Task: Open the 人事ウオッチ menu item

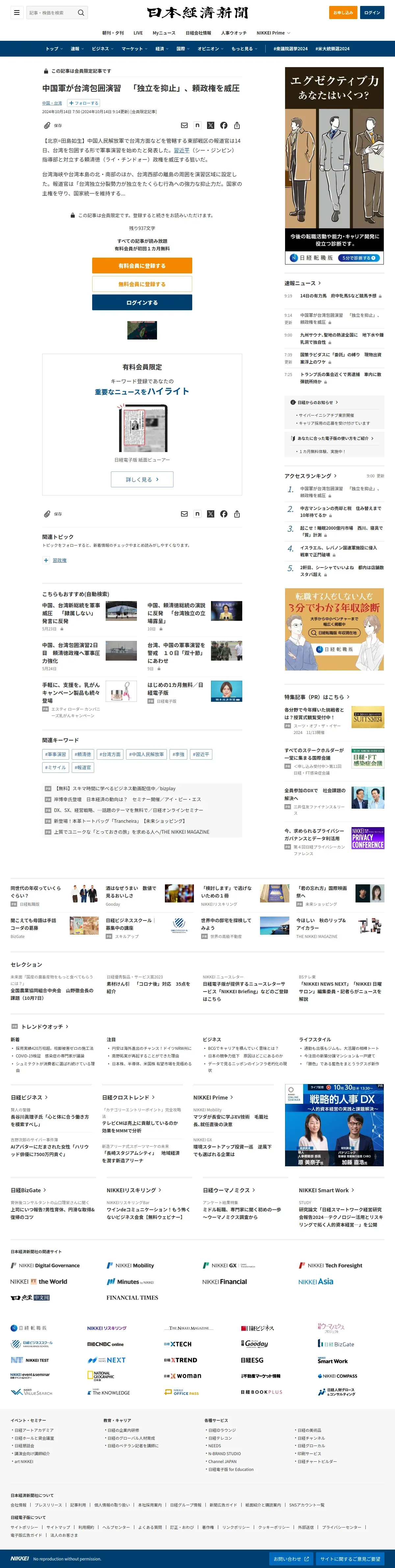Action: point(234,33)
